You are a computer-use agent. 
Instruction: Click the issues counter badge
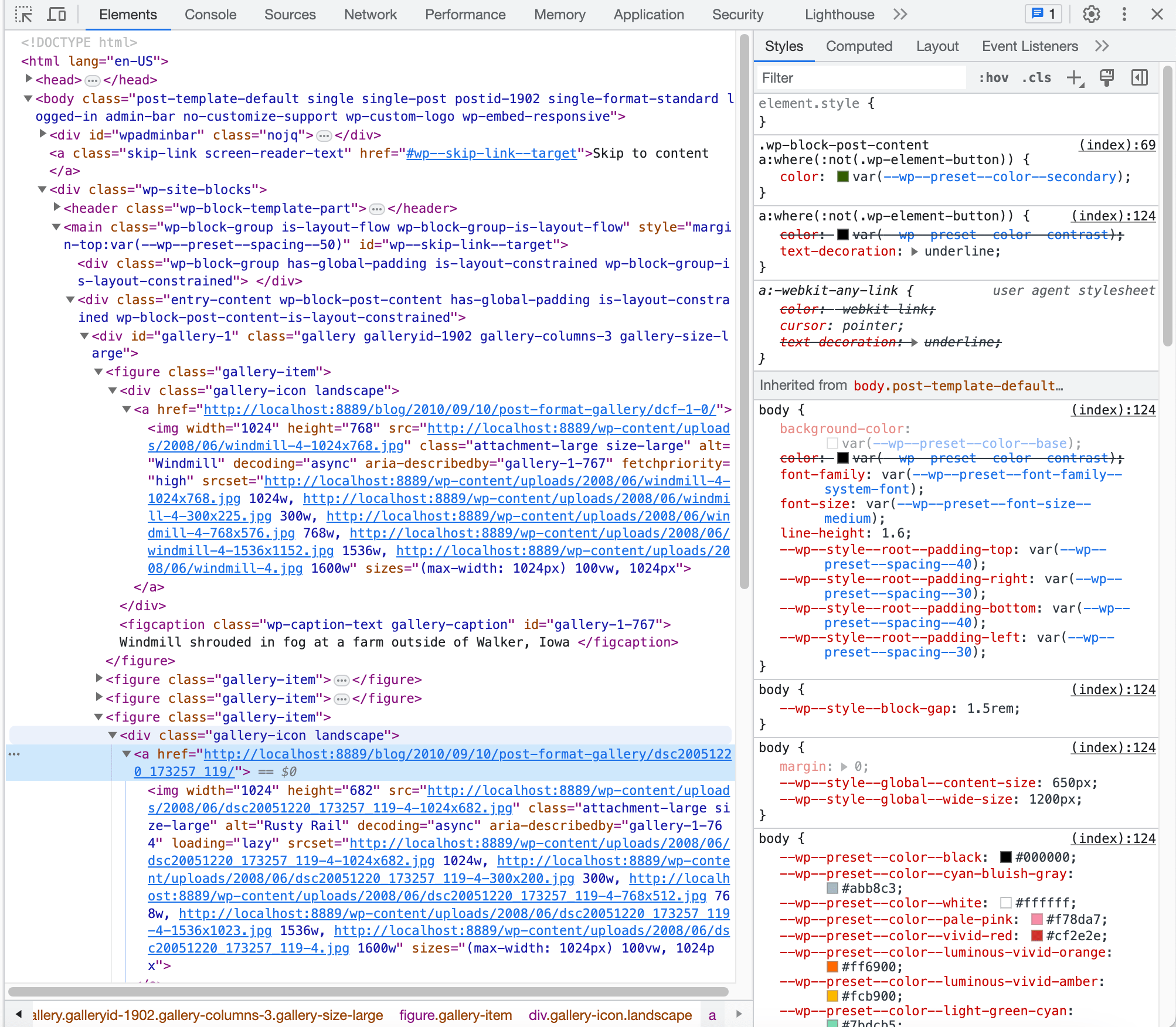(x=1044, y=14)
